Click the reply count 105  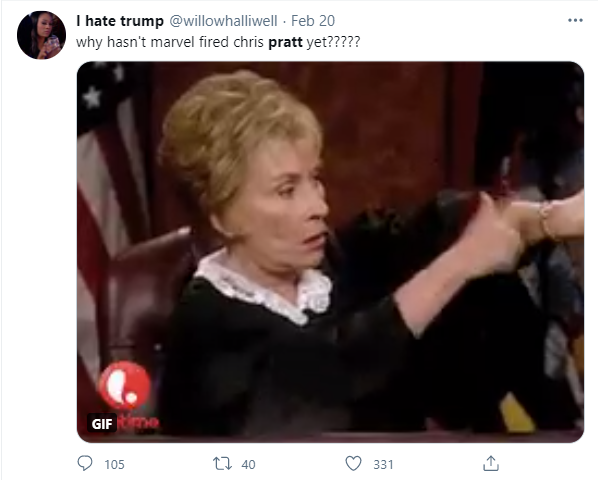tap(114, 464)
